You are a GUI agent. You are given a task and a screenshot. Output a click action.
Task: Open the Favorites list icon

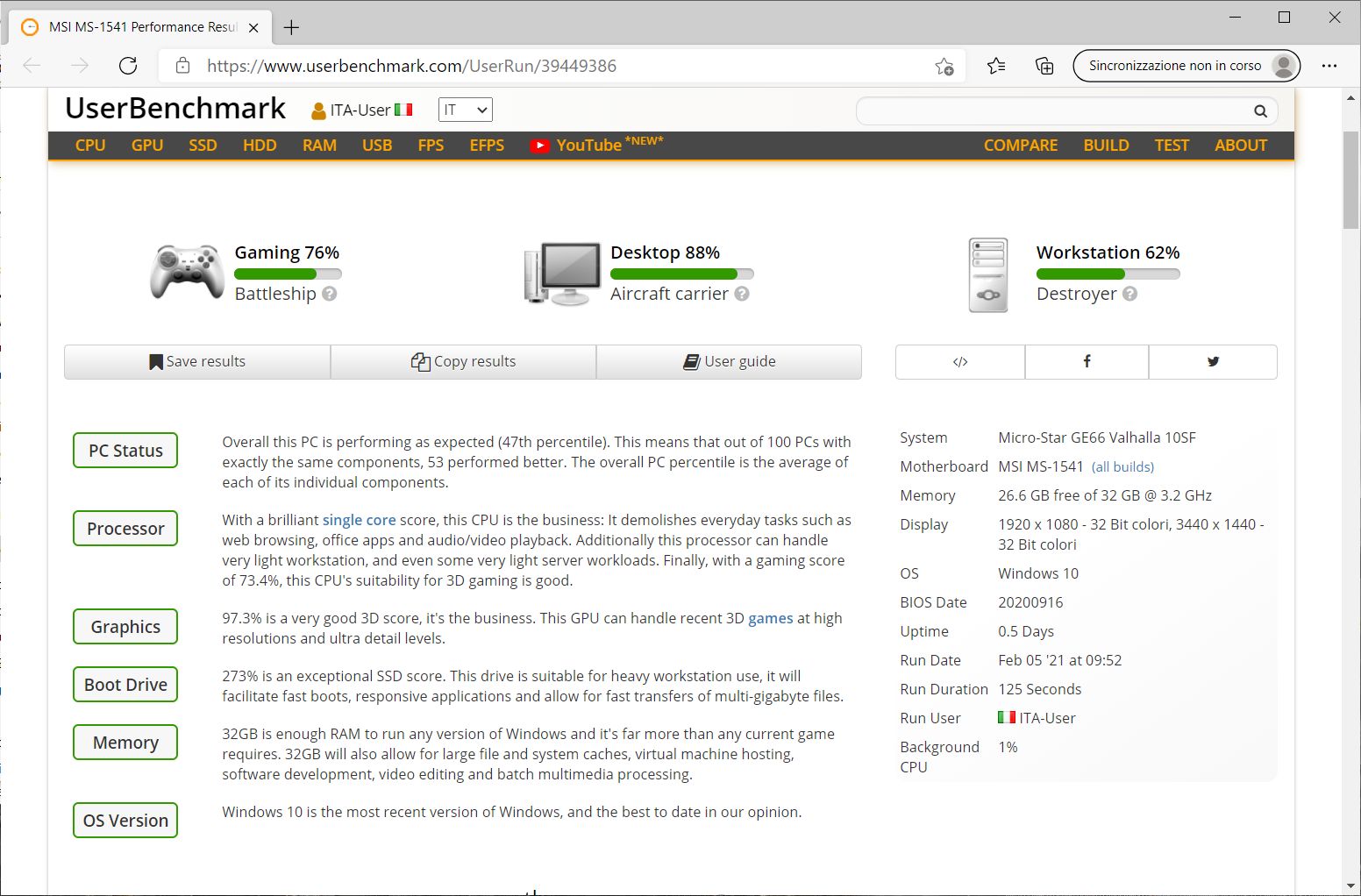[x=996, y=66]
